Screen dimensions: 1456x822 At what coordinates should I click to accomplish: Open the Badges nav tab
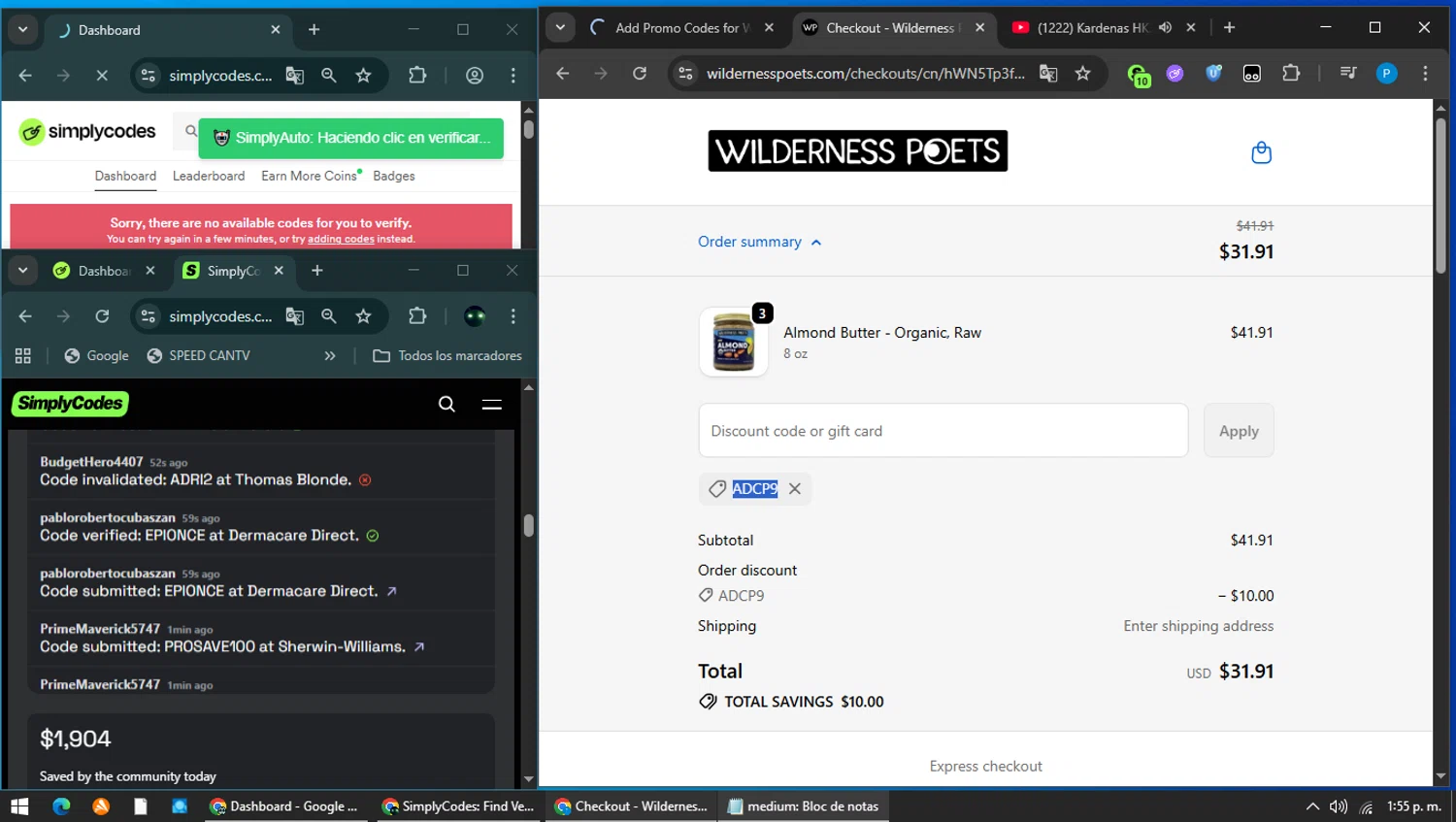tap(394, 176)
